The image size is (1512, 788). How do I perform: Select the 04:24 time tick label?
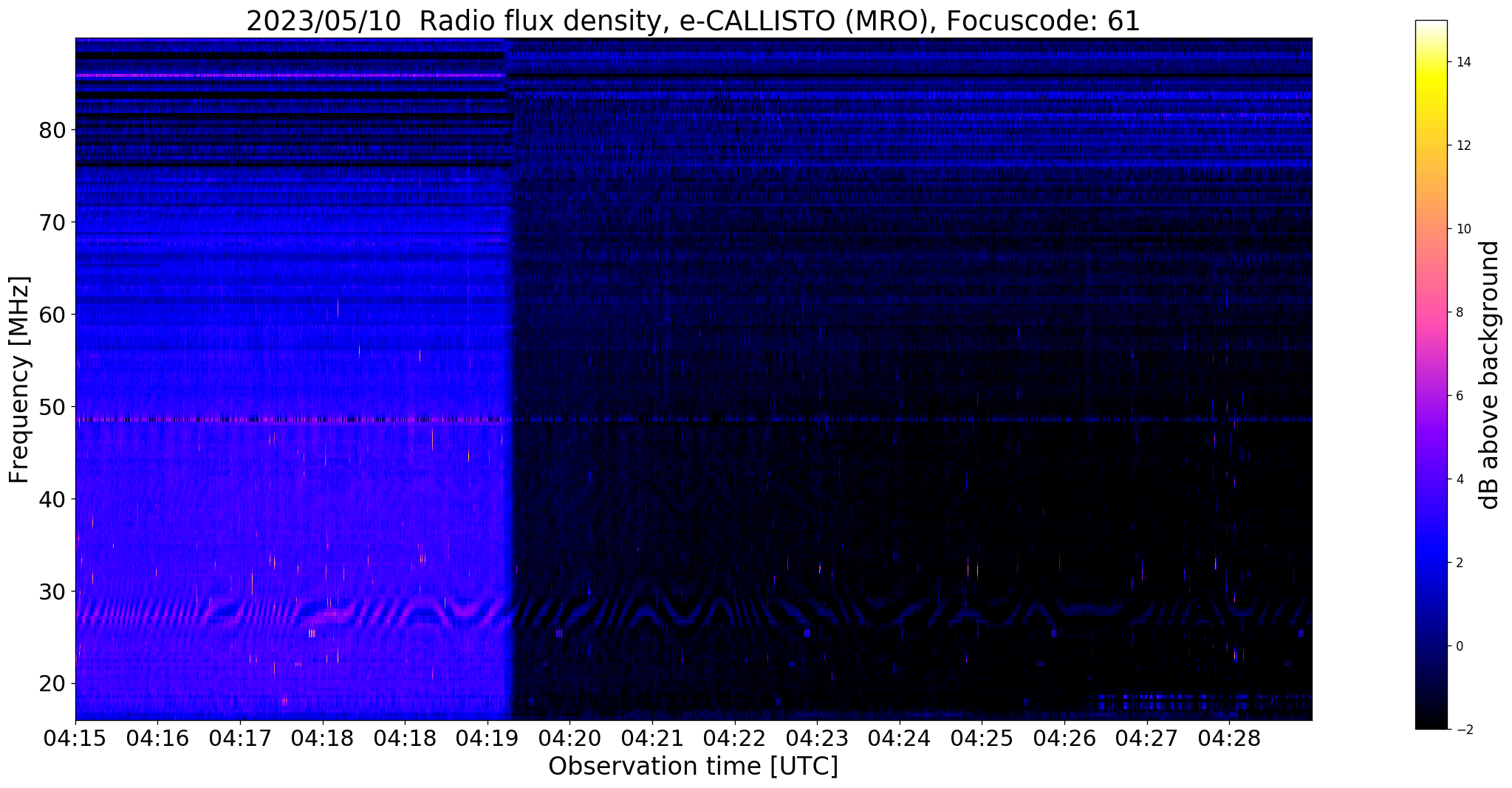[899, 738]
